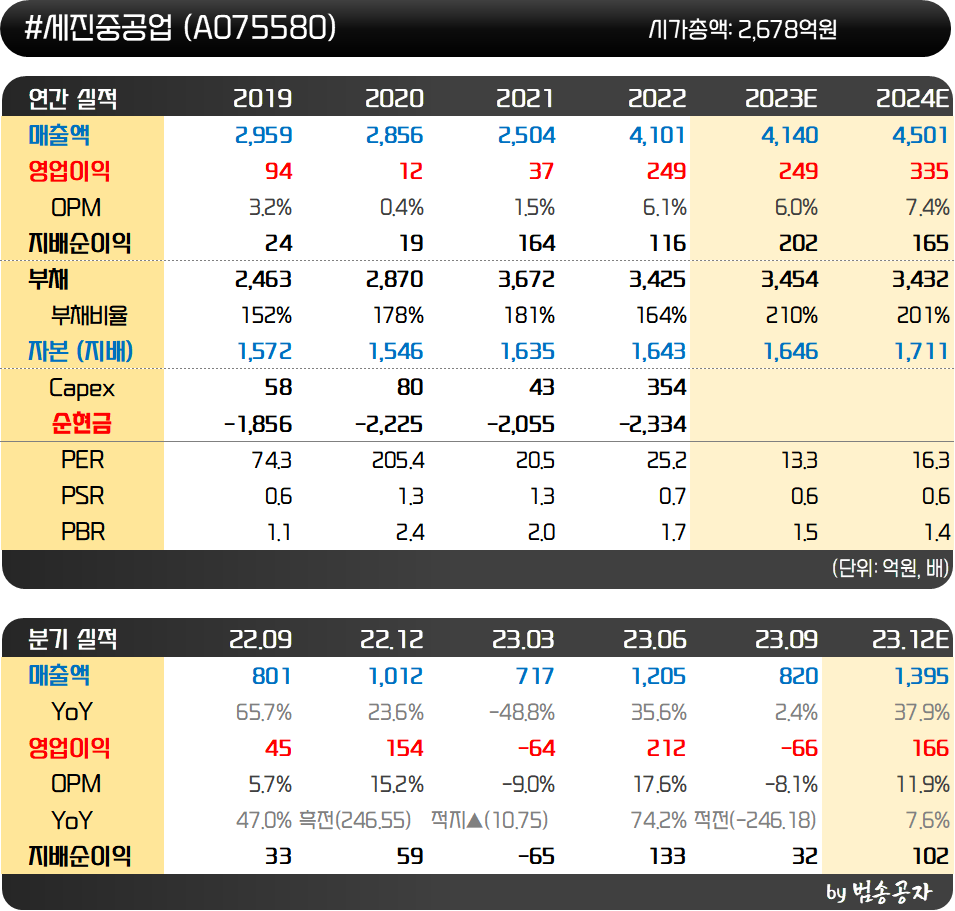
Task: Select the market cap text '시가총액: 2,678억원'
Action: (742, 29)
